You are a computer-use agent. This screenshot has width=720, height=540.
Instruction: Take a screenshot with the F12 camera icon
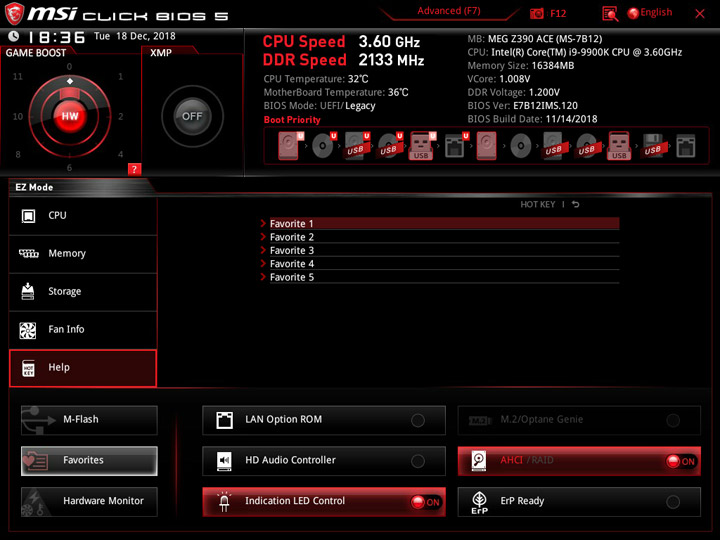pyautogui.click(x=536, y=14)
